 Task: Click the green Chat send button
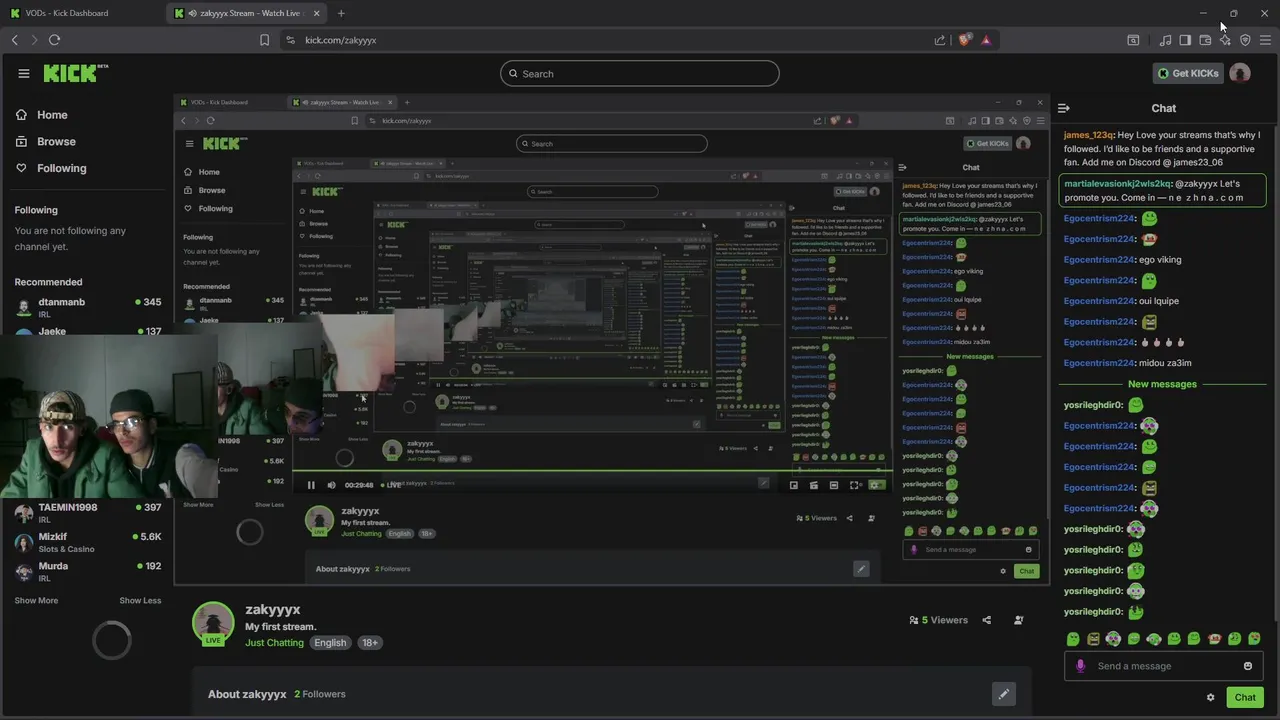pos(1245,697)
